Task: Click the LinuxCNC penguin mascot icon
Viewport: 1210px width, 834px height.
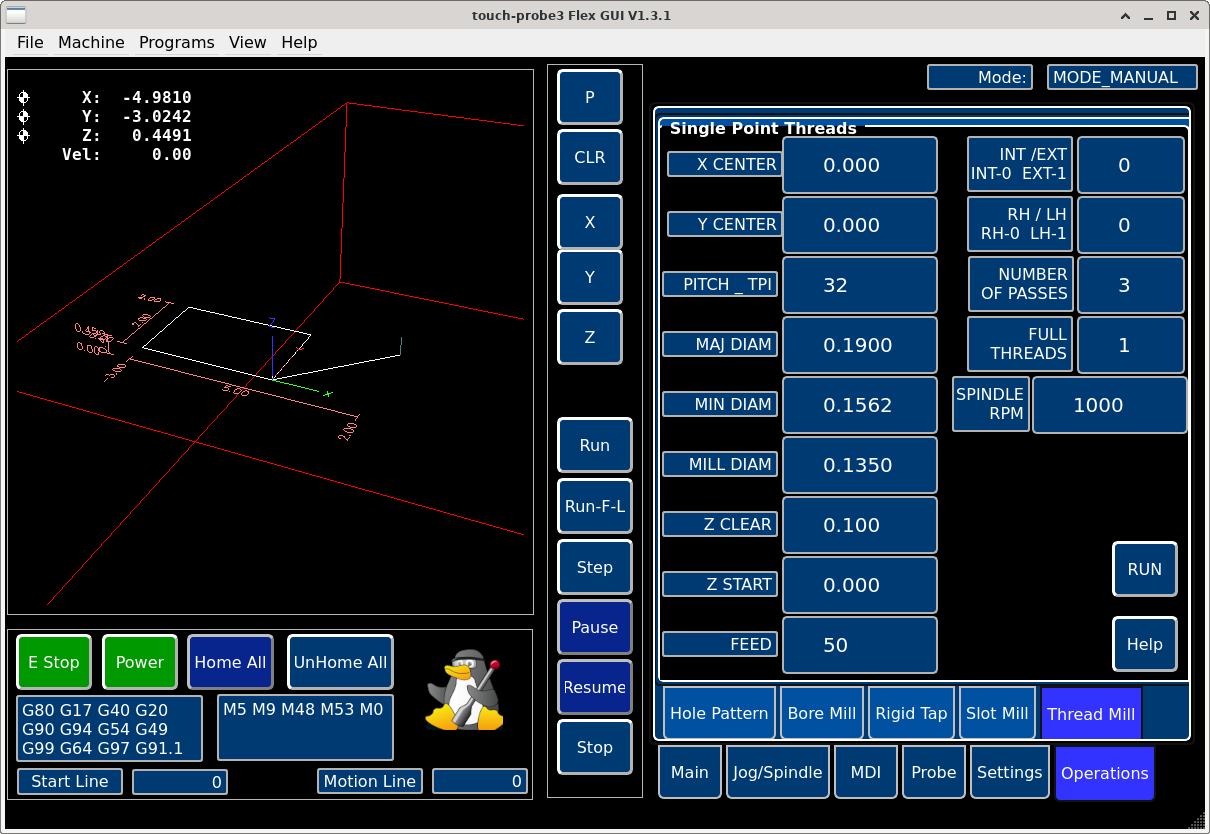Action: (x=463, y=690)
